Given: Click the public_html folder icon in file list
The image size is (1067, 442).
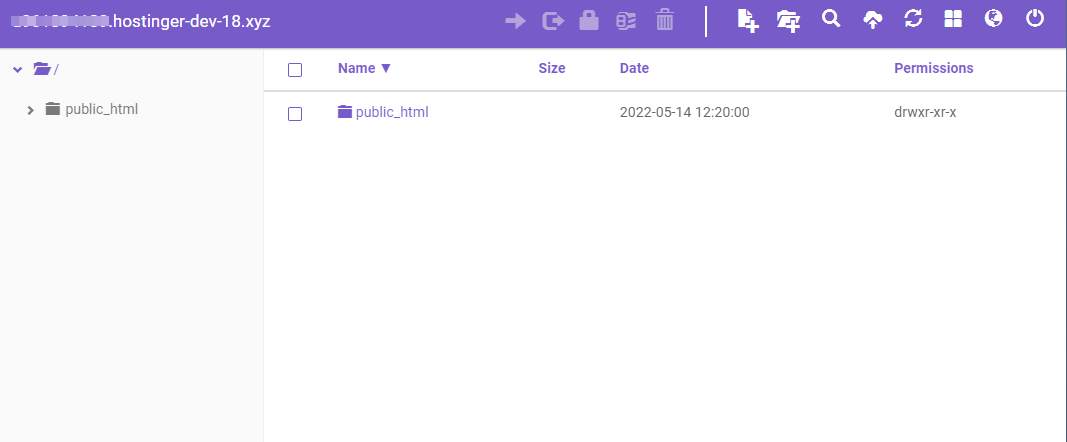Looking at the screenshot, I should (x=346, y=112).
